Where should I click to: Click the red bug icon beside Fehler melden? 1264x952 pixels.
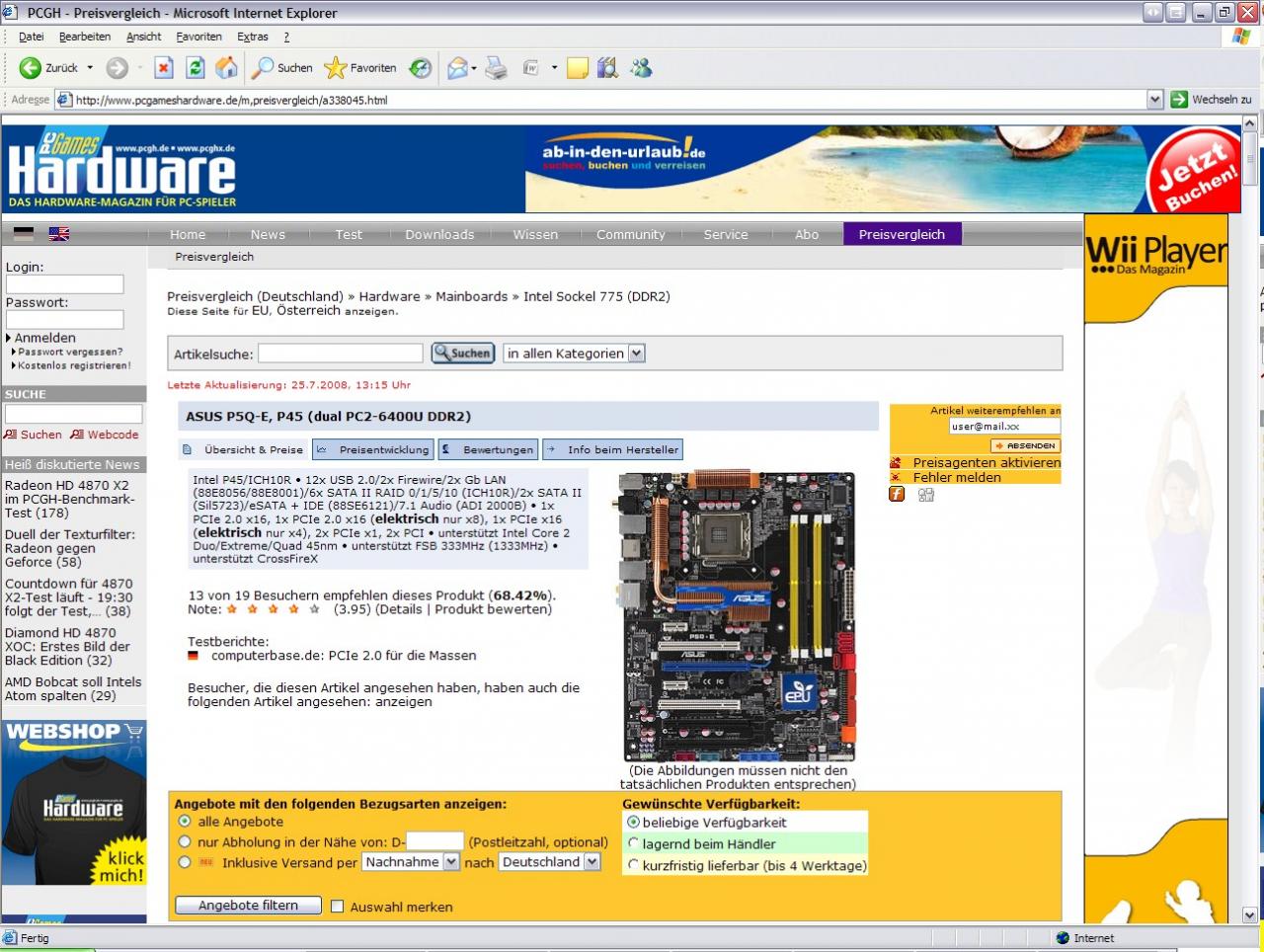pyautogui.click(x=896, y=477)
